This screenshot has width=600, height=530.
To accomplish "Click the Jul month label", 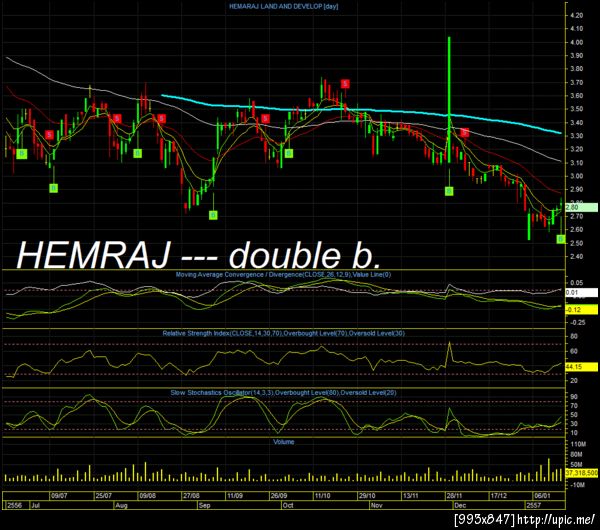I will pyautogui.click(x=36, y=505).
